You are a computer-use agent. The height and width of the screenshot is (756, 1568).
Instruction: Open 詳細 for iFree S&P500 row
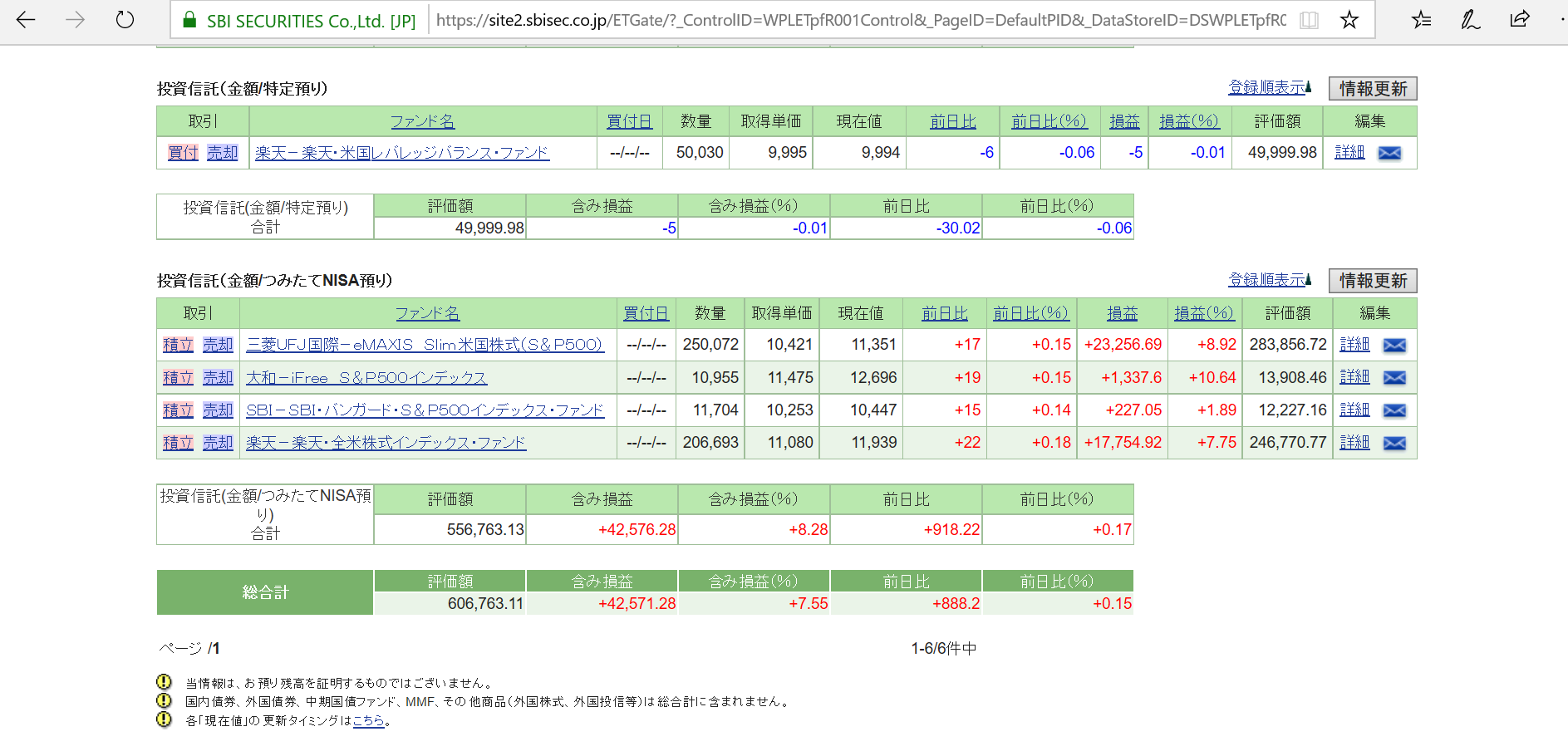1354,377
